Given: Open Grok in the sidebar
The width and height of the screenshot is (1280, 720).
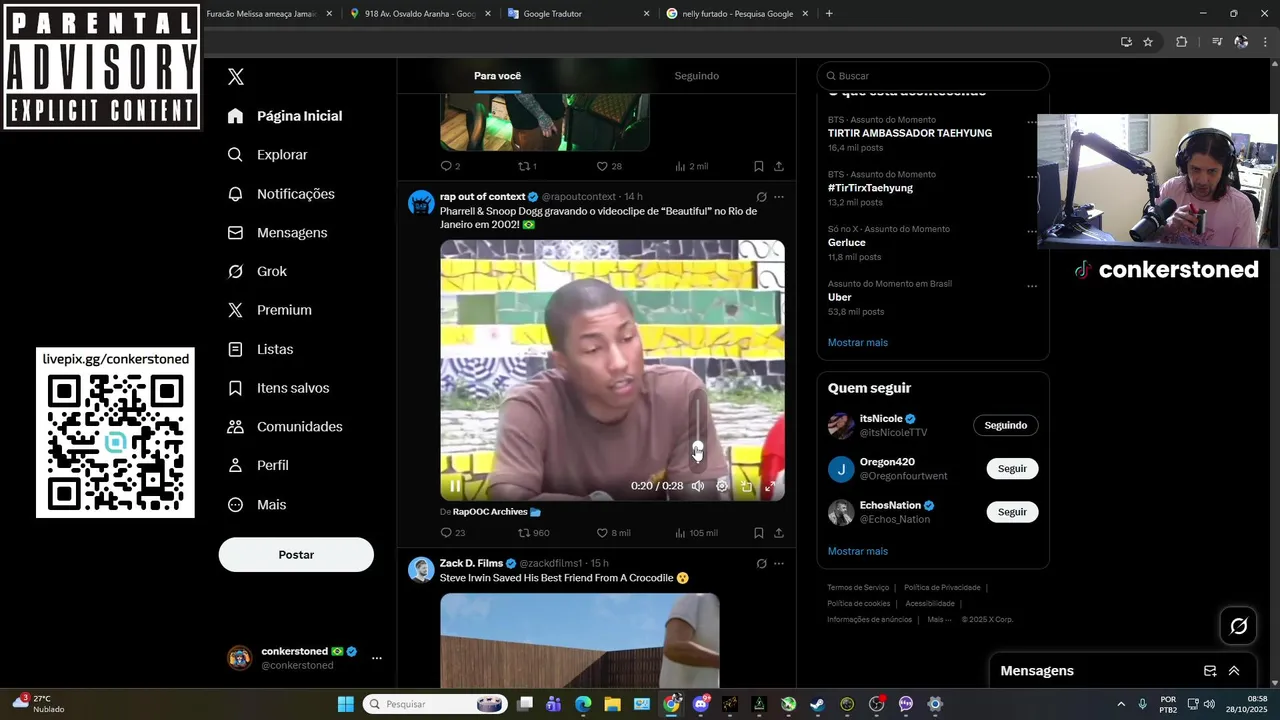Looking at the screenshot, I should (x=258, y=271).
